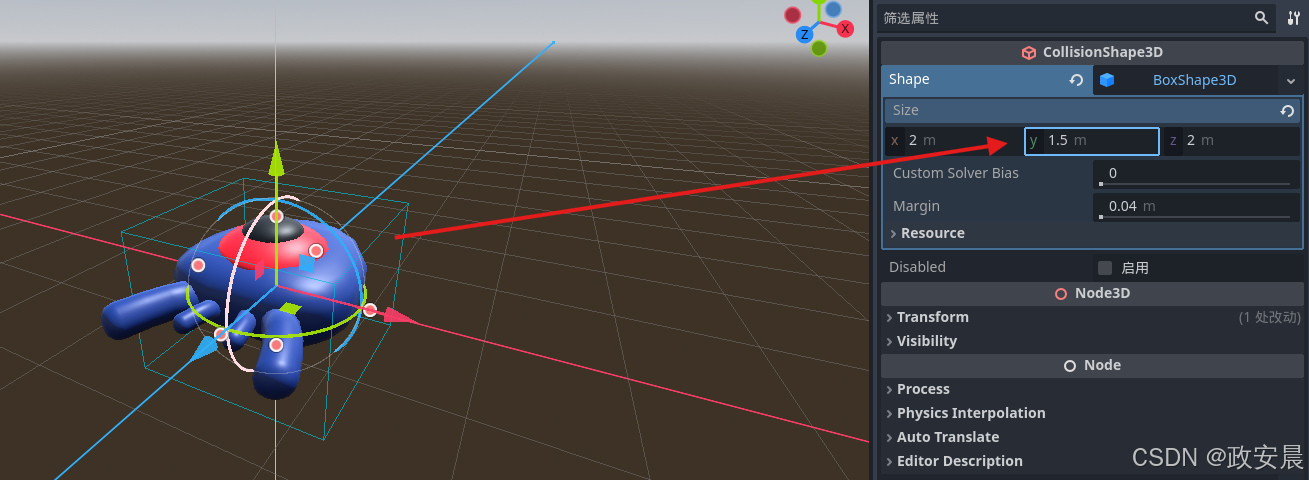Adjust the Margin value slider
The image size is (1309, 480).
coord(1194,217)
